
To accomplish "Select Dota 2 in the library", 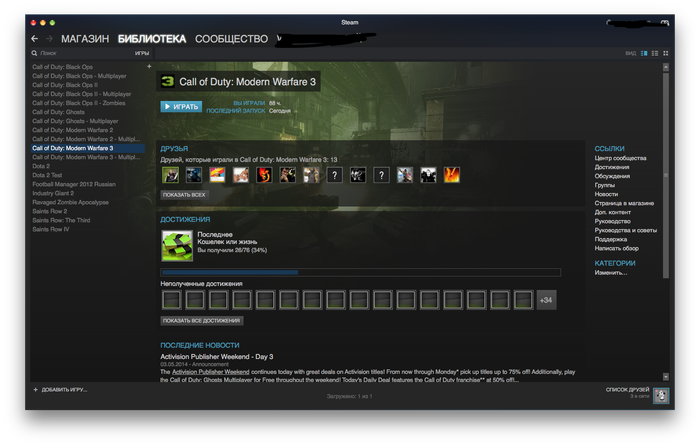I will point(41,166).
